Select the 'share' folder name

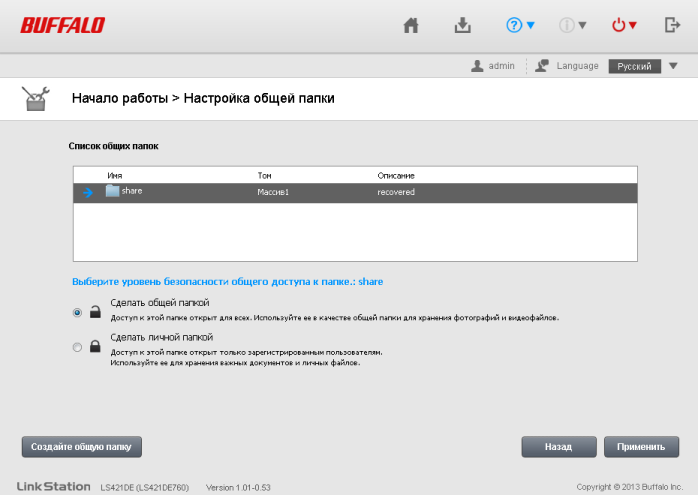(x=132, y=191)
